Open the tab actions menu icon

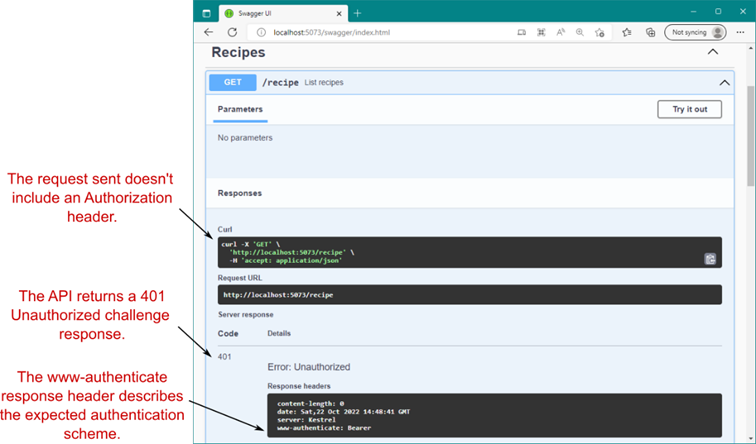point(206,13)
